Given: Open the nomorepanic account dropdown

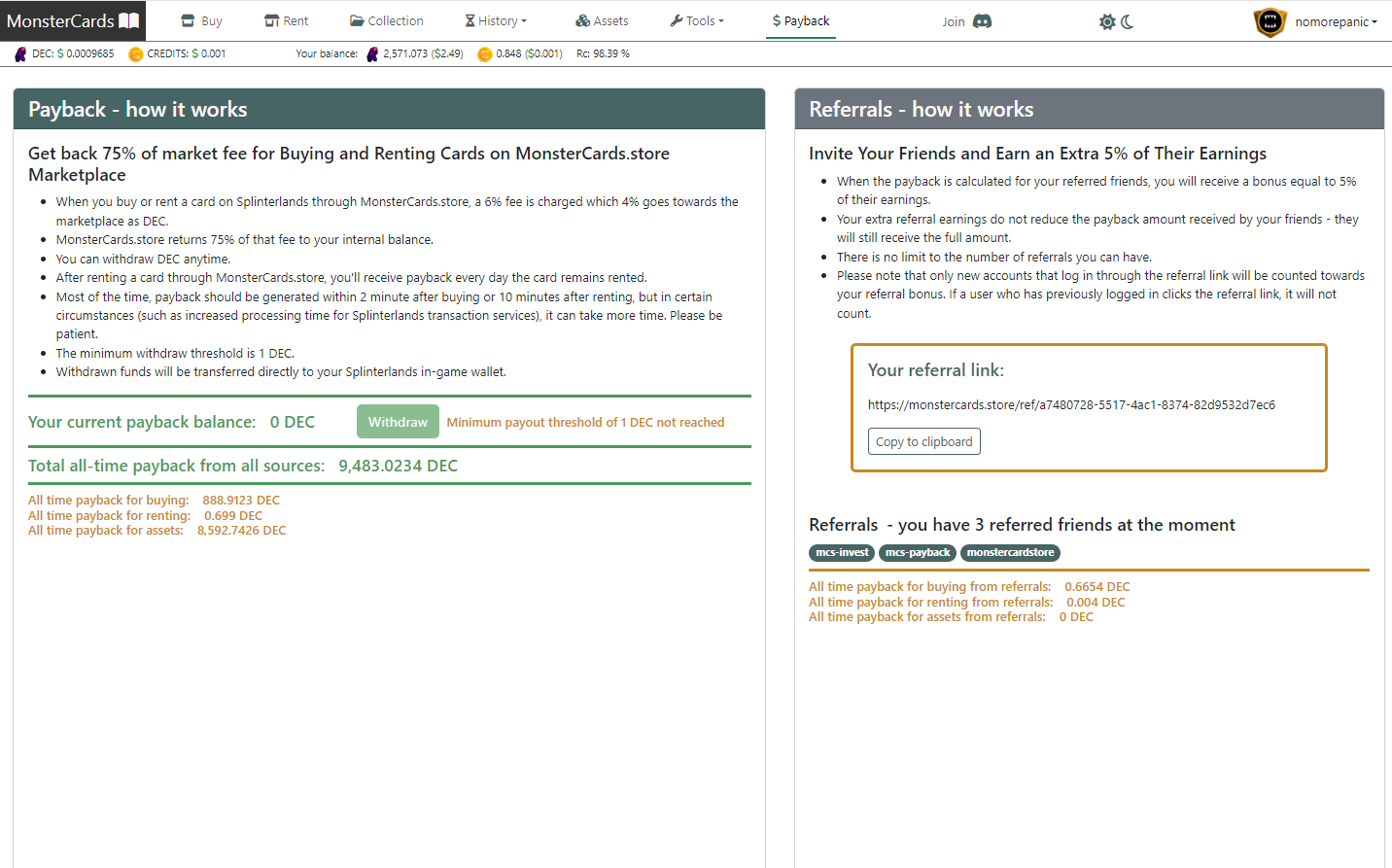Looking at the screenshot, I should pos(1336,21).
